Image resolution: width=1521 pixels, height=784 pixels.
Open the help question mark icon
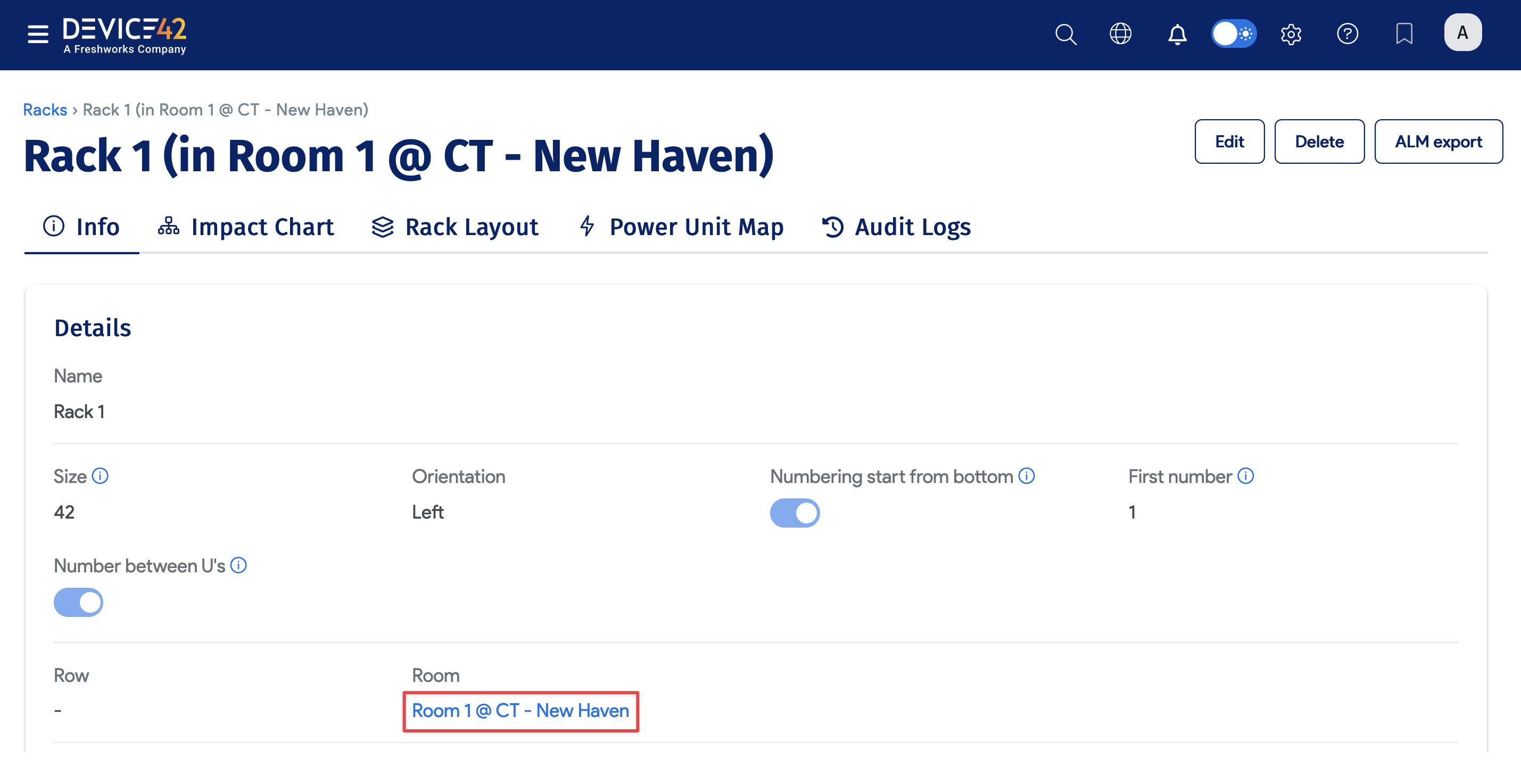1348,34
